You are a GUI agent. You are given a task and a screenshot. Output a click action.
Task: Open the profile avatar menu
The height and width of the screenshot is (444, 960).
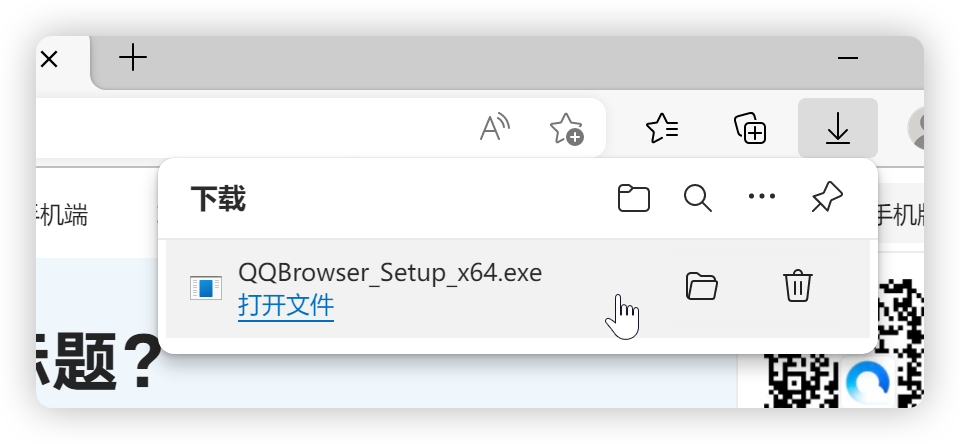tap(916, 128)
